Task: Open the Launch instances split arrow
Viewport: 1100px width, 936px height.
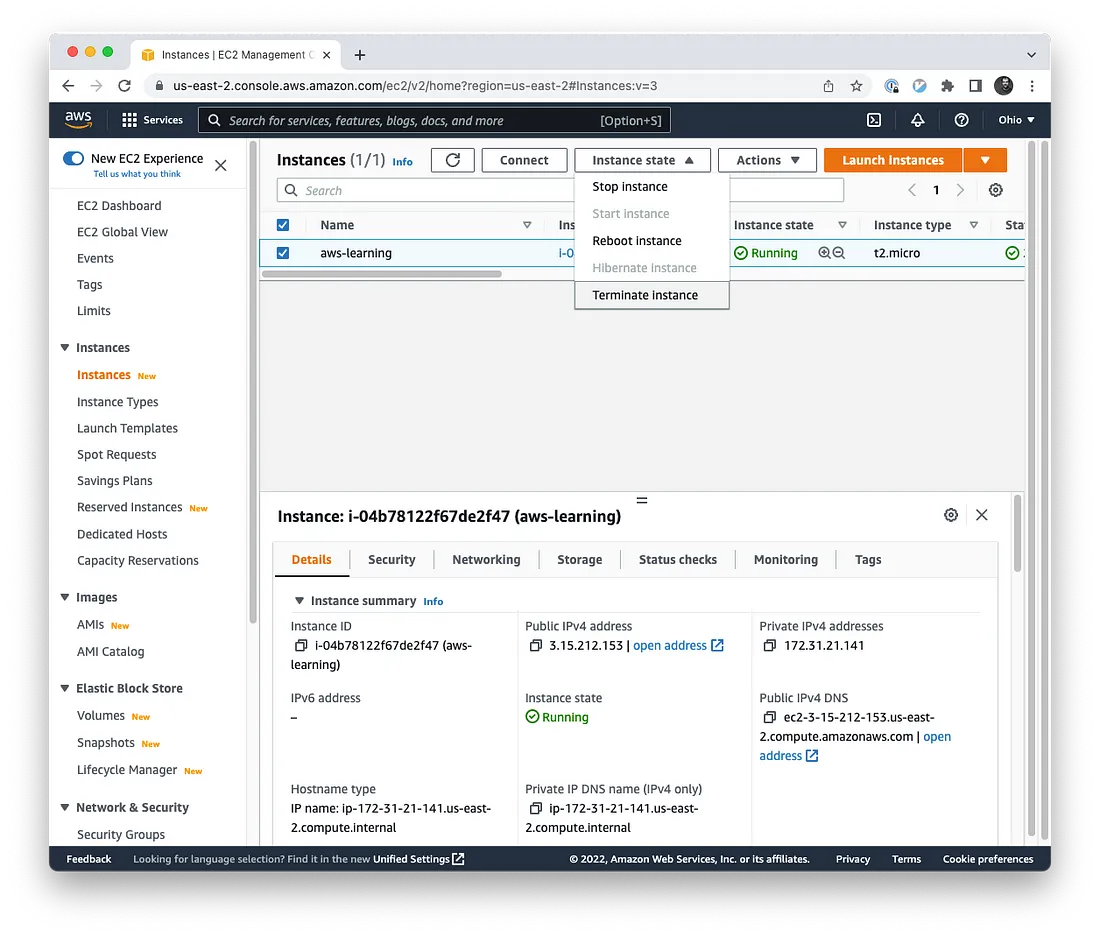Action: pos(985,160)
